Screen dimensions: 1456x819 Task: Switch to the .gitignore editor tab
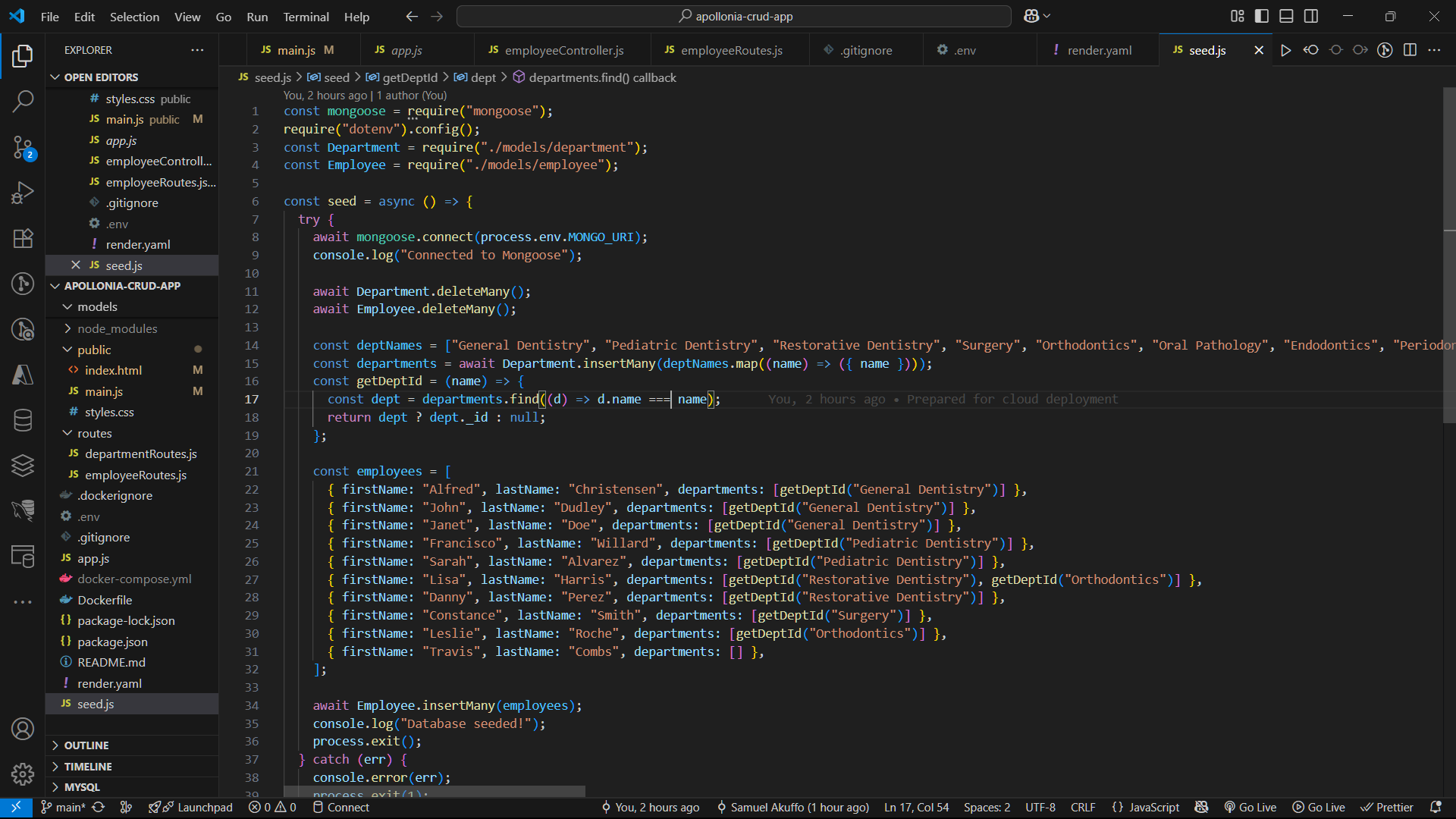[x=867, y=50]
